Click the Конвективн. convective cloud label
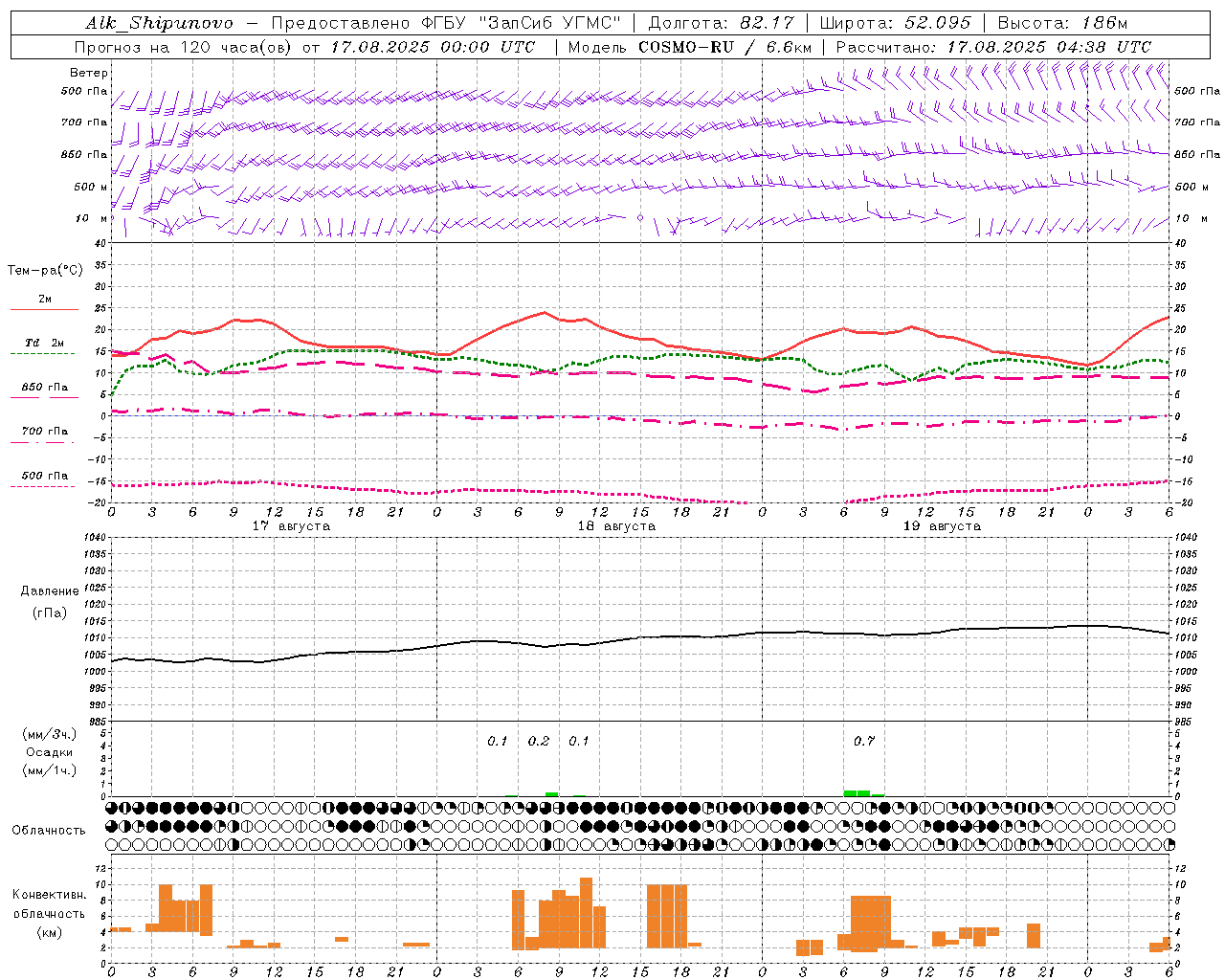Screen dimensions: 1225x980 pyautogui.click(x=50, y=894)
